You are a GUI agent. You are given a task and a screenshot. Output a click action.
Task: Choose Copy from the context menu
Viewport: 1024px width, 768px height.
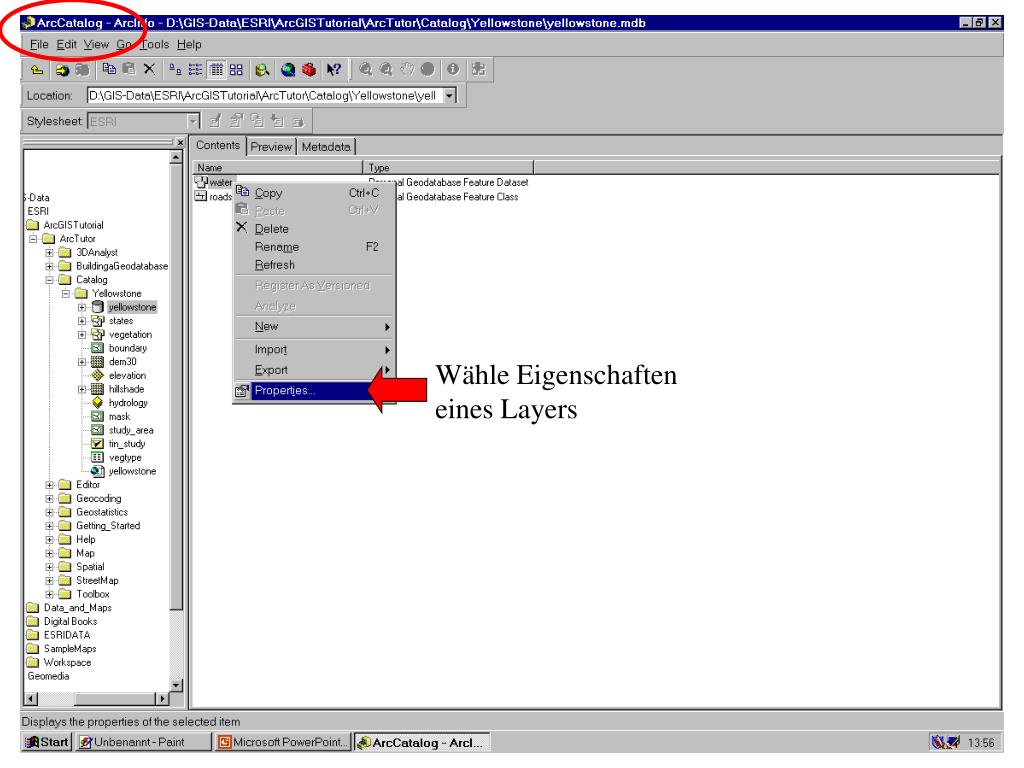click(315, 193)
